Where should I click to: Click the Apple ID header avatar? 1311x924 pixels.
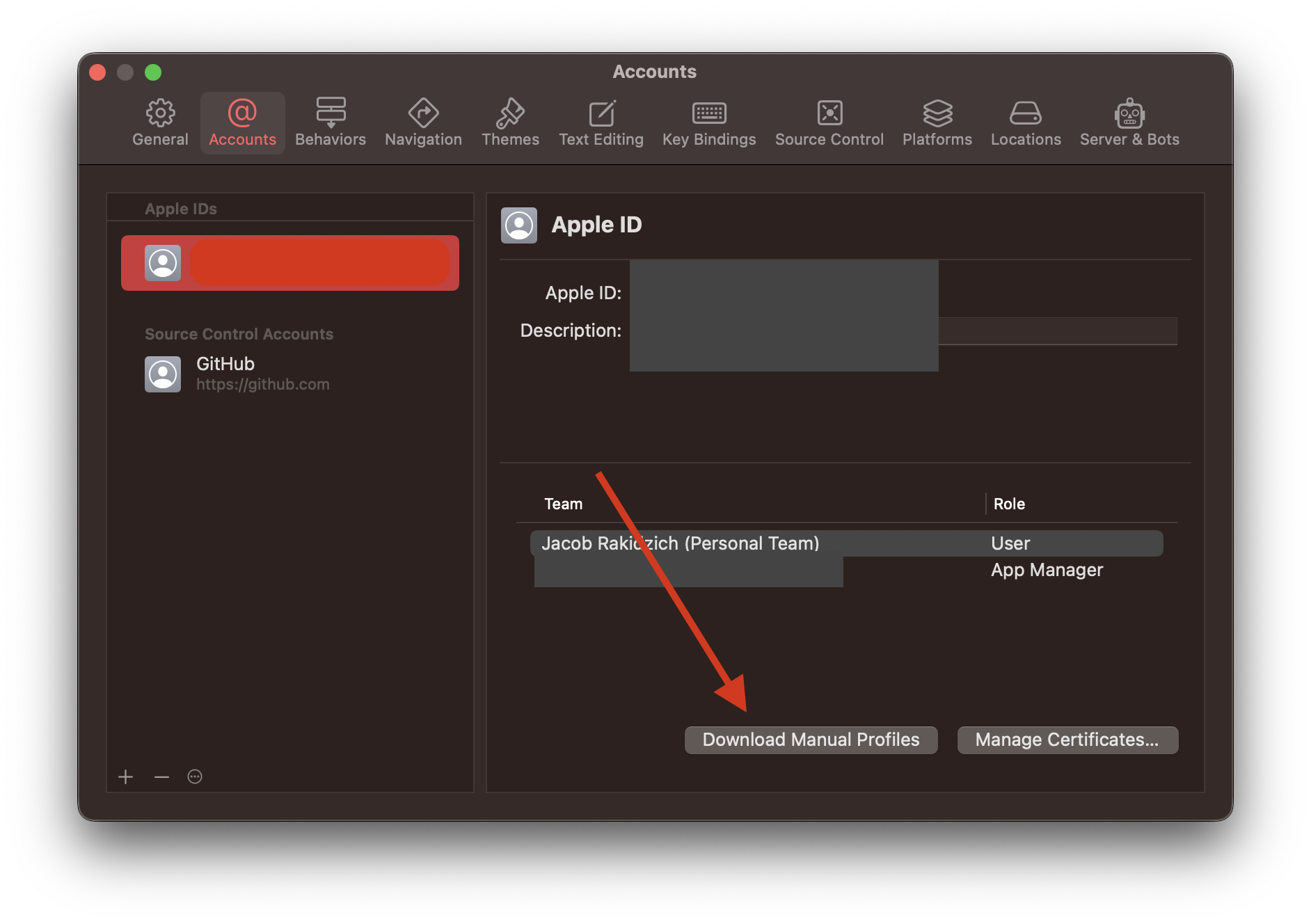click(x=519, y=225)
